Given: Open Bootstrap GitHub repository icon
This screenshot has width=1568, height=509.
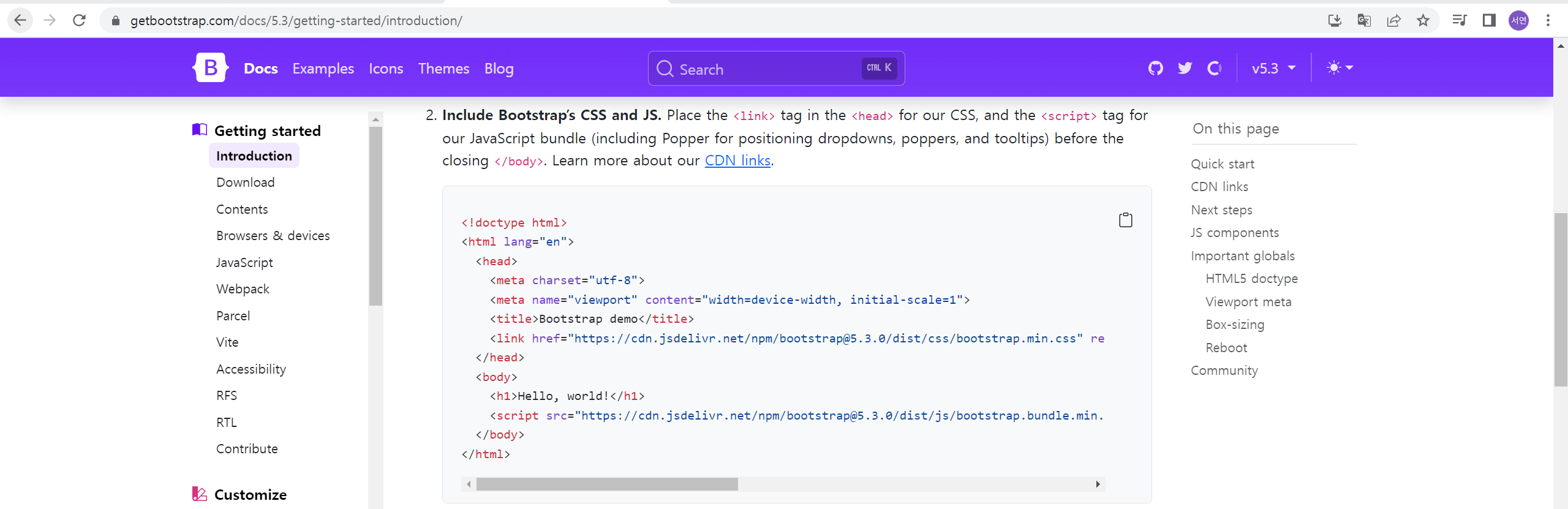Looking at the screenshot, I should [1155, 68].
